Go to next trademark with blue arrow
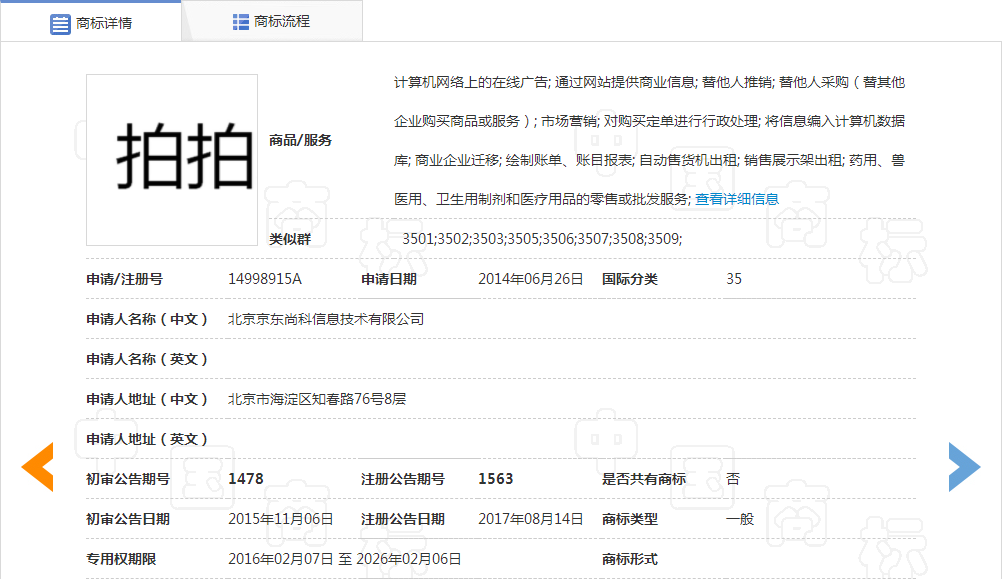The image size is (1004, 579). click(964, 467)
